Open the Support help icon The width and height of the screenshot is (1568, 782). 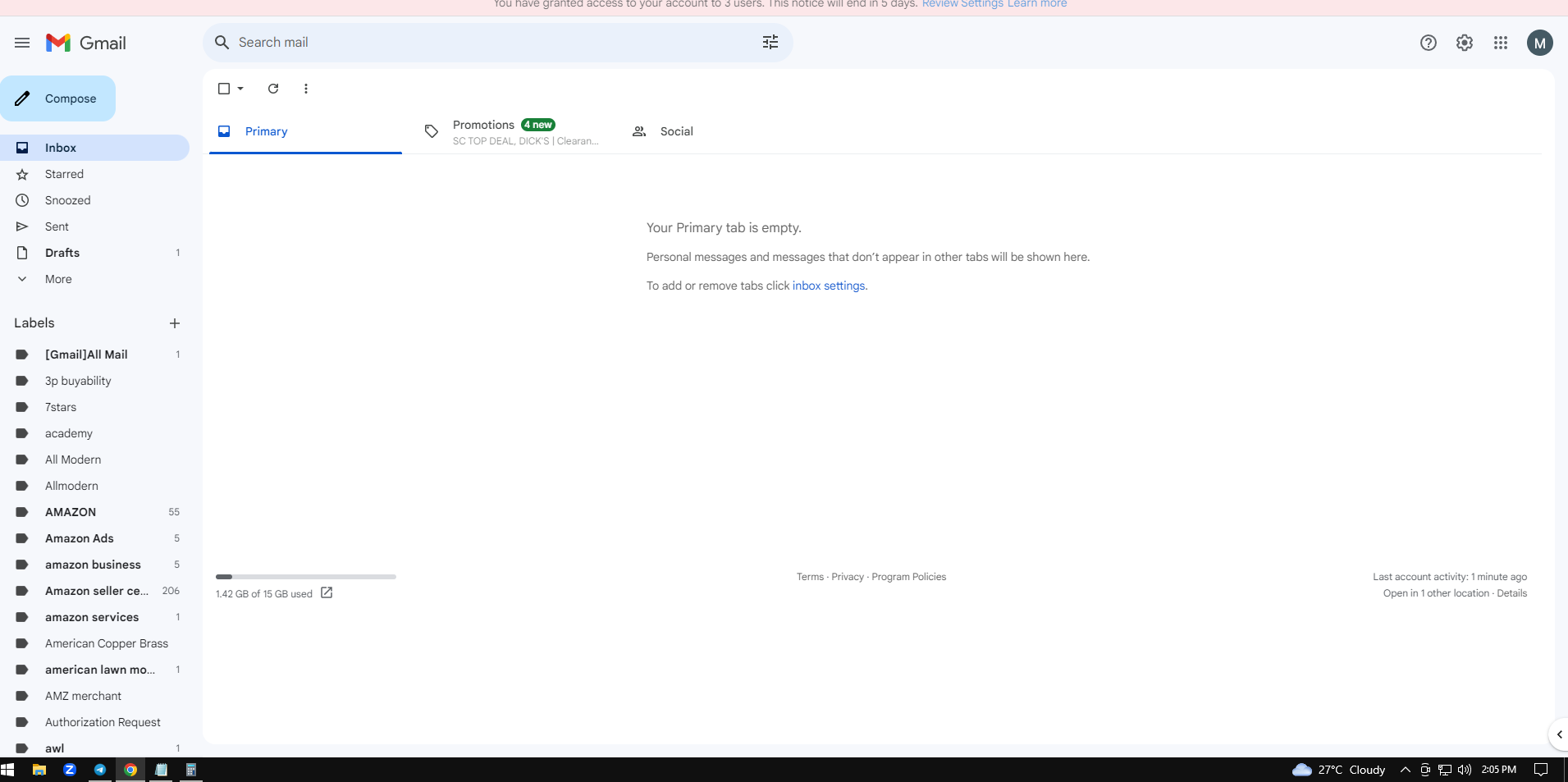pos(1428,43)
